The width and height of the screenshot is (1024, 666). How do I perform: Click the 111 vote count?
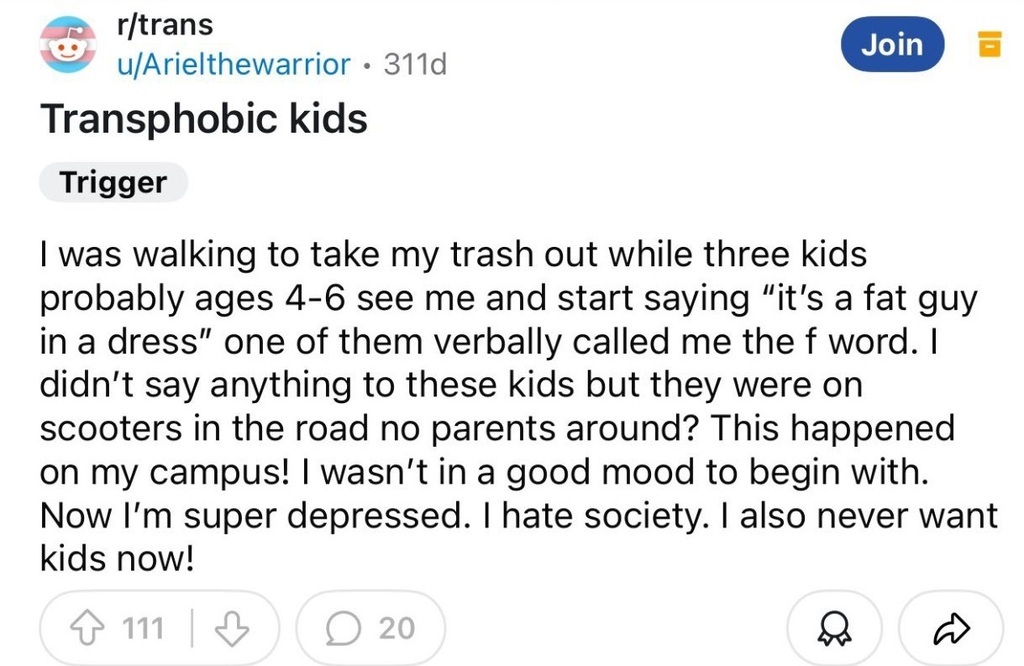click(x=143, y=628)
